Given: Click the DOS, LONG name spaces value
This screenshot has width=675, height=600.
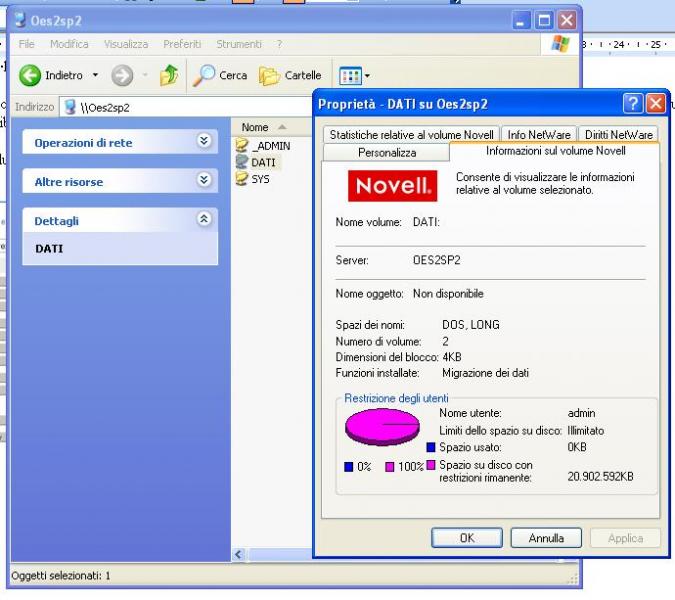Looking at the screenshot, I should 471,325.
